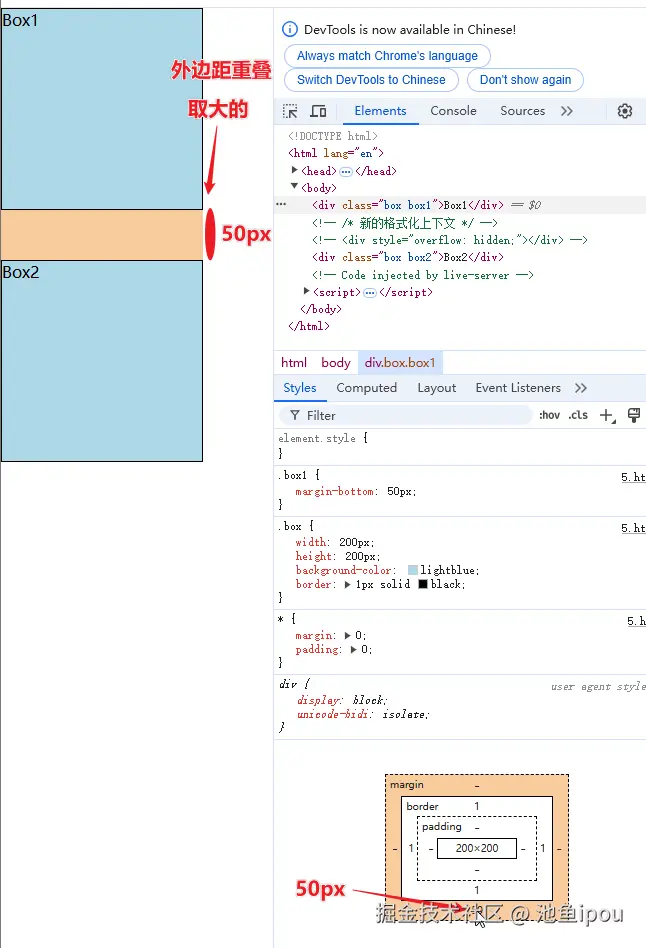Open DevTools settings gear
646x948 pixels.
click(x=625, y=111)
